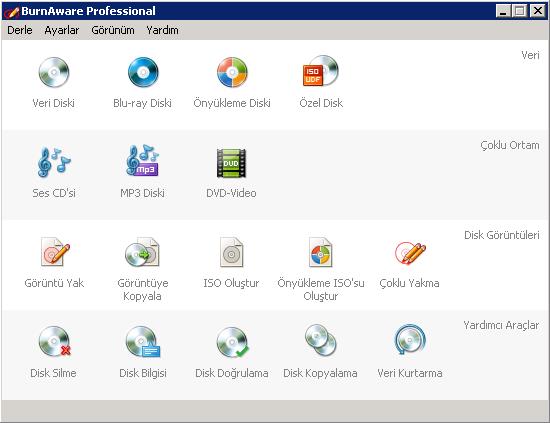
Task: Open the Görünüm menu
Action: 113,30
